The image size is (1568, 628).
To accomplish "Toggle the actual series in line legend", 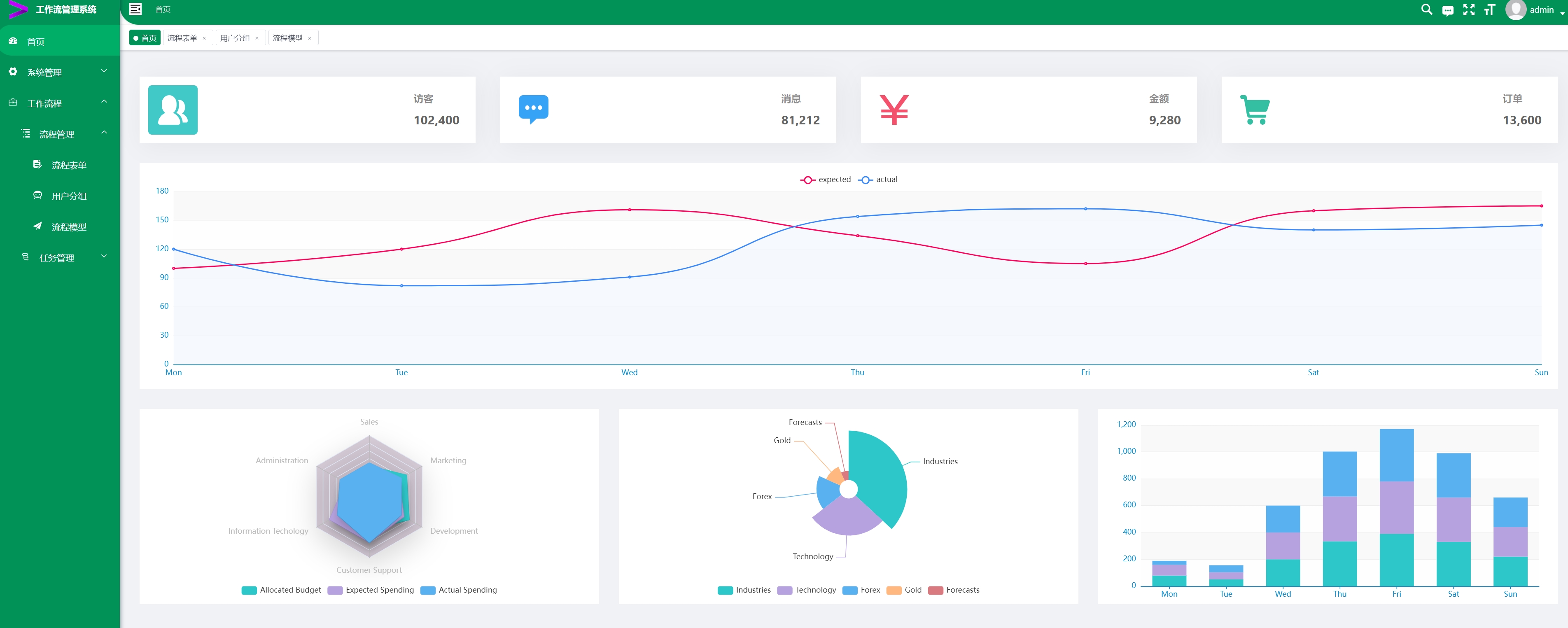I will (878, 180).
